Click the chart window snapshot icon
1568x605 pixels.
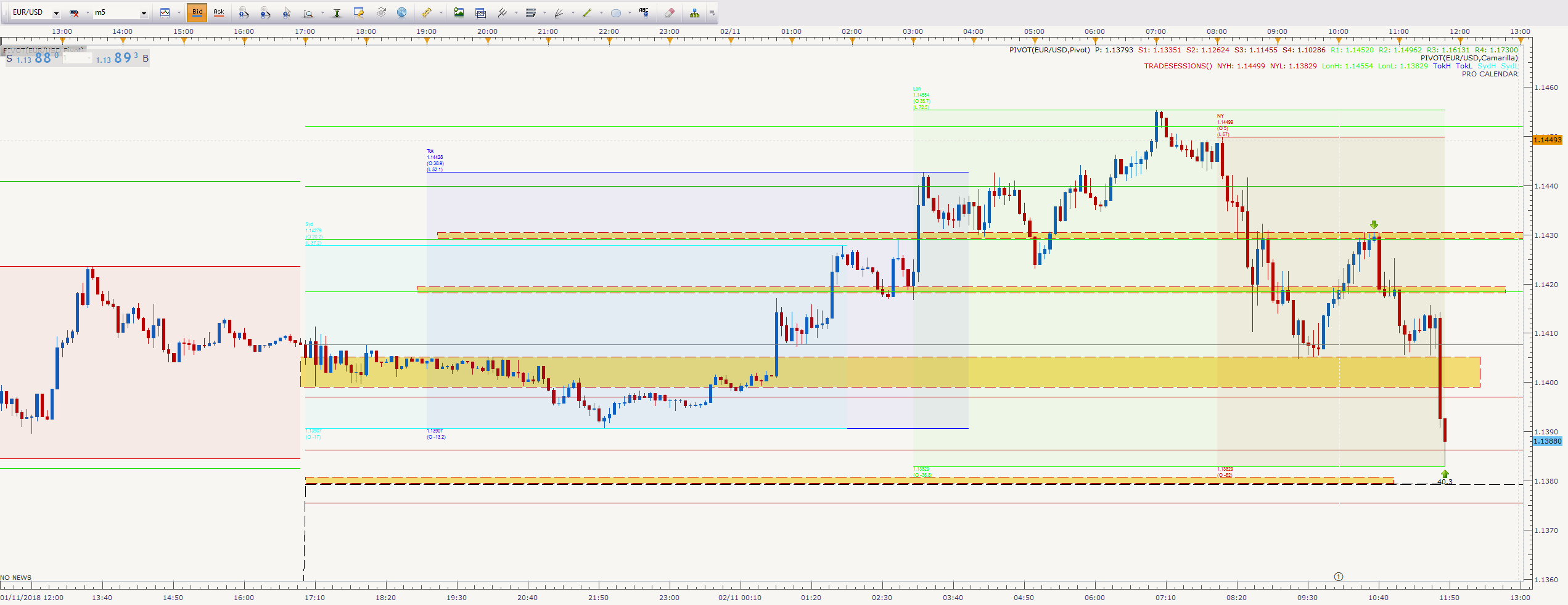[x=481, y=12]
